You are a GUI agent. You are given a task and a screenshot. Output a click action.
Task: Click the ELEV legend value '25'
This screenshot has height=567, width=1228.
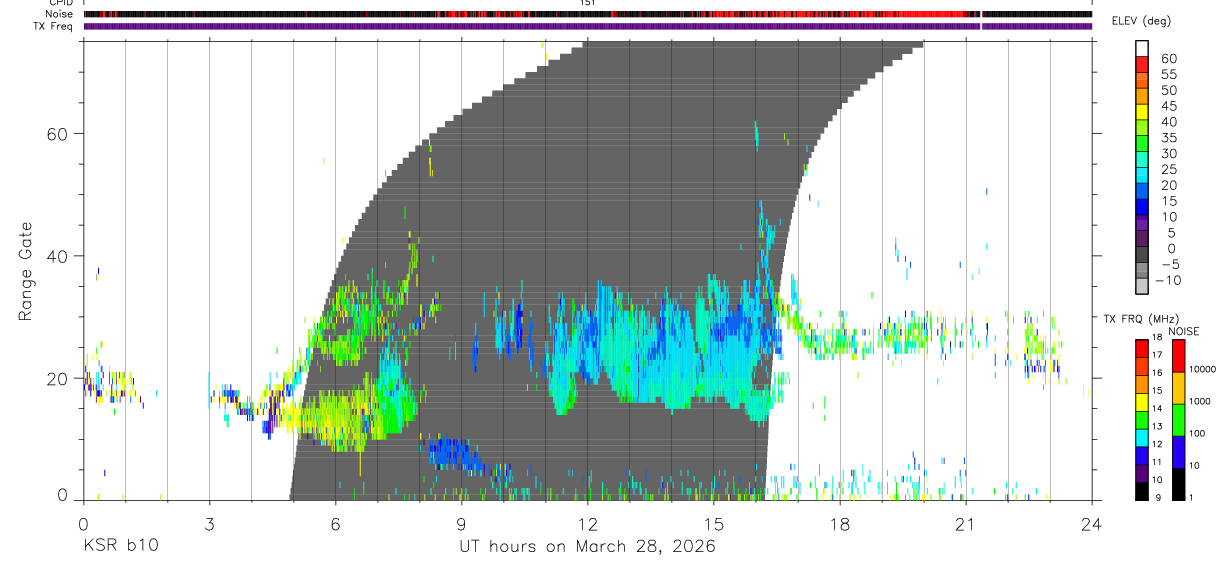1167,169
